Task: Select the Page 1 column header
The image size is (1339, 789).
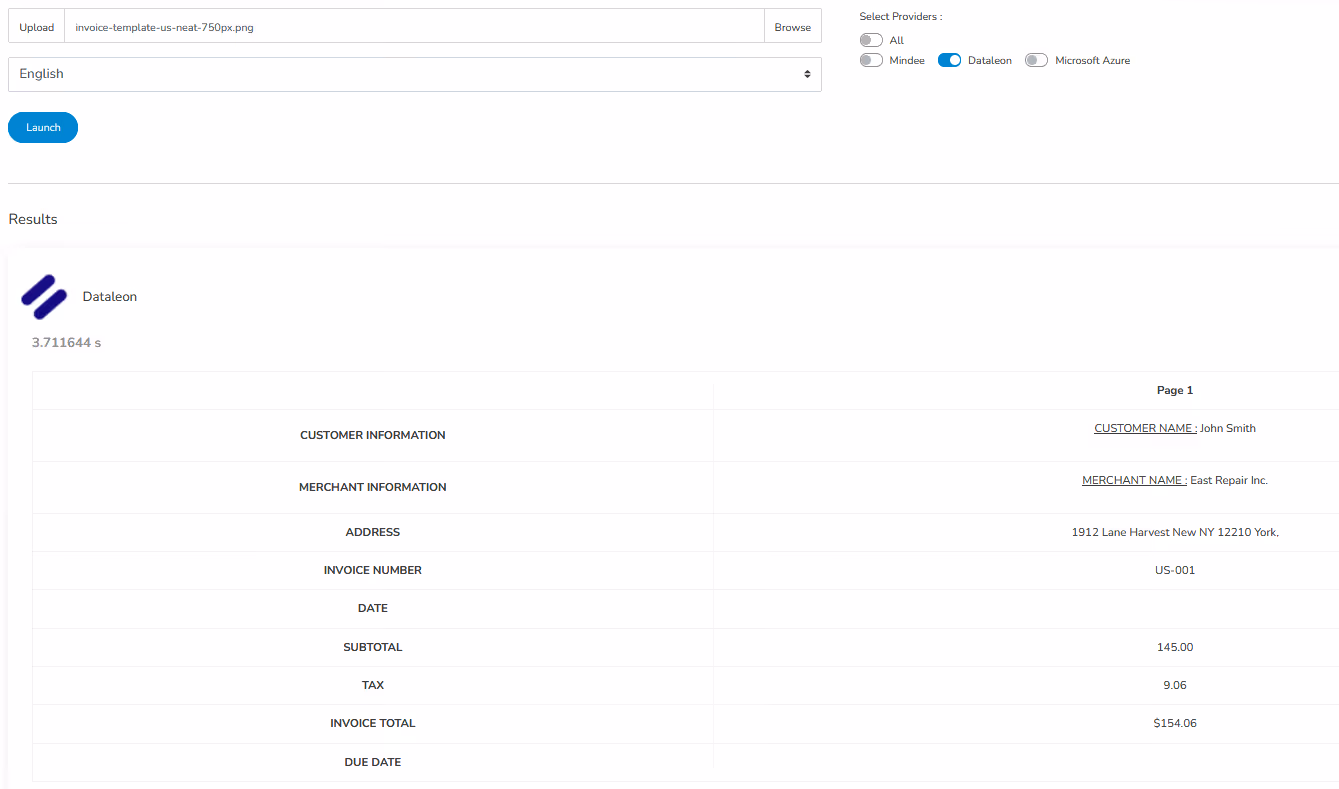Action: point(1175,390)
